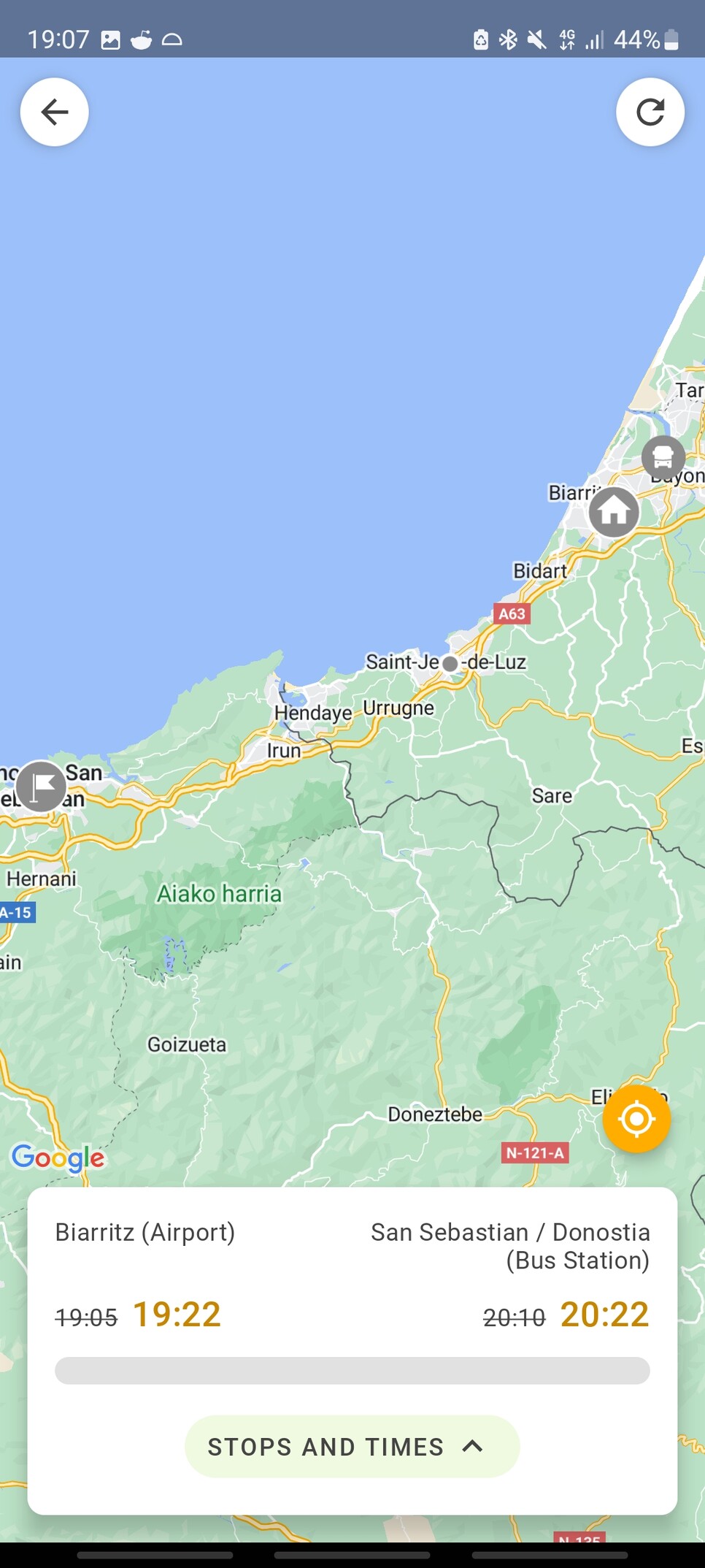Expand the Stops and Times panel
705x1568 pixels.
(352, 1447)
